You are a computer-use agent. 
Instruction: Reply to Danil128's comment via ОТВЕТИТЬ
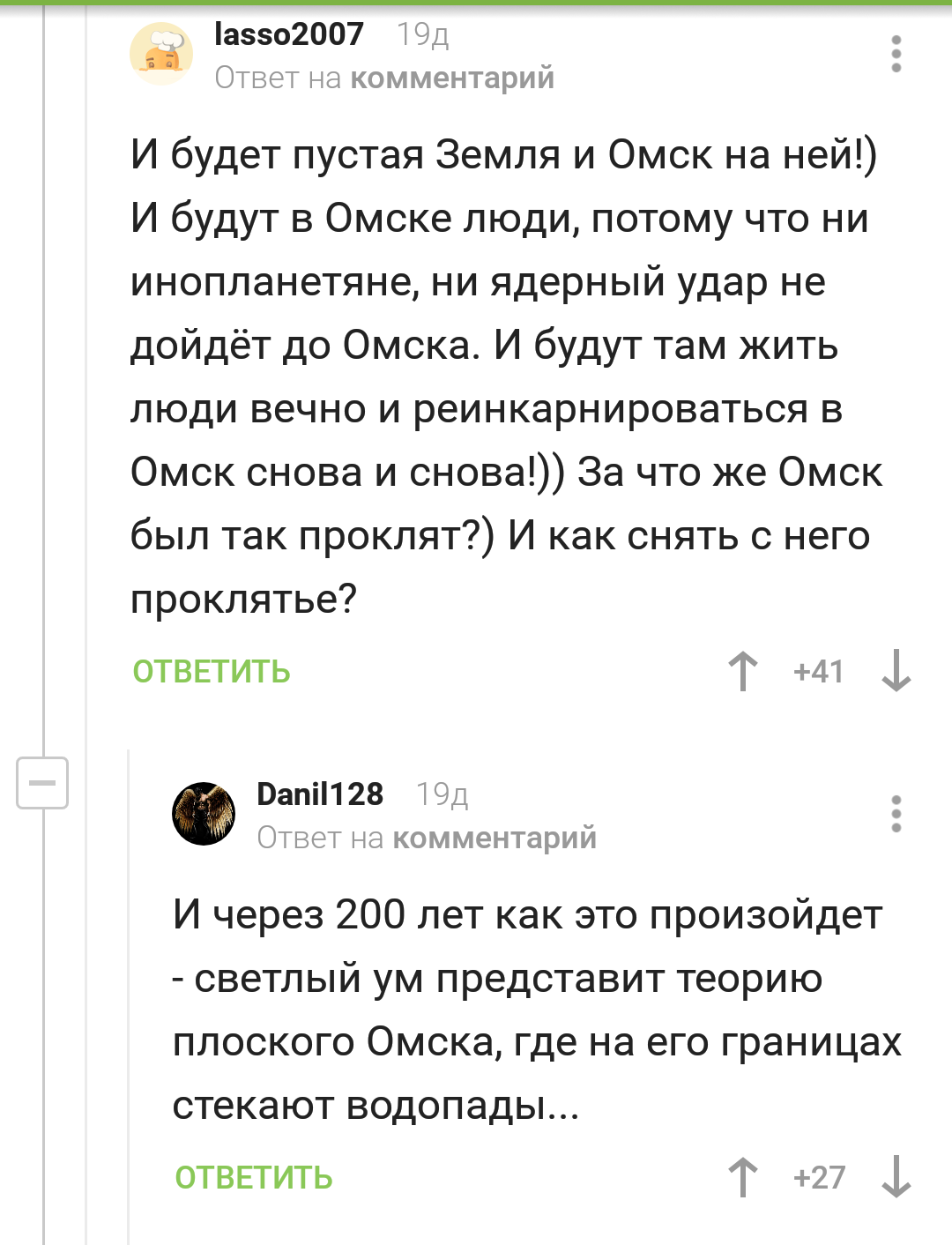(254, 1177)
